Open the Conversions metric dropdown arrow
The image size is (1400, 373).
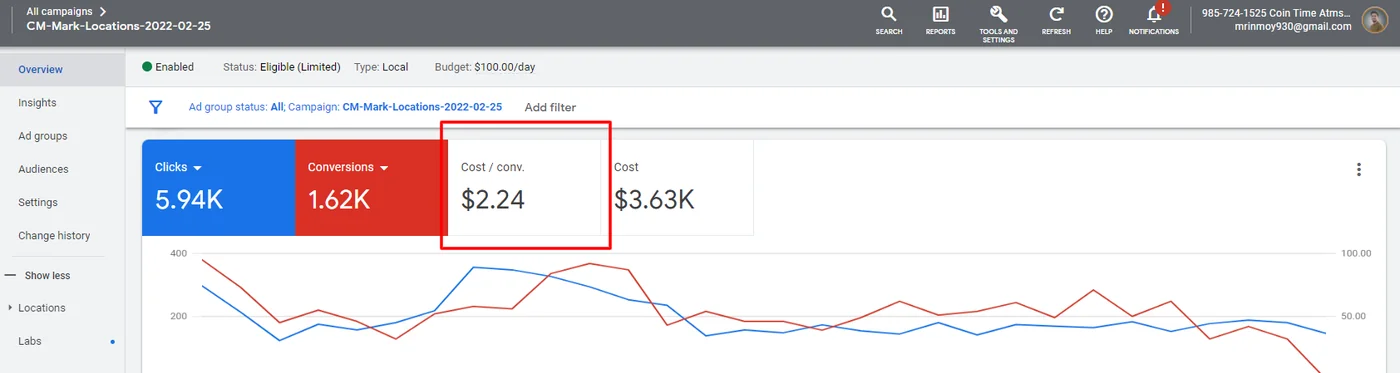(384, 168)
